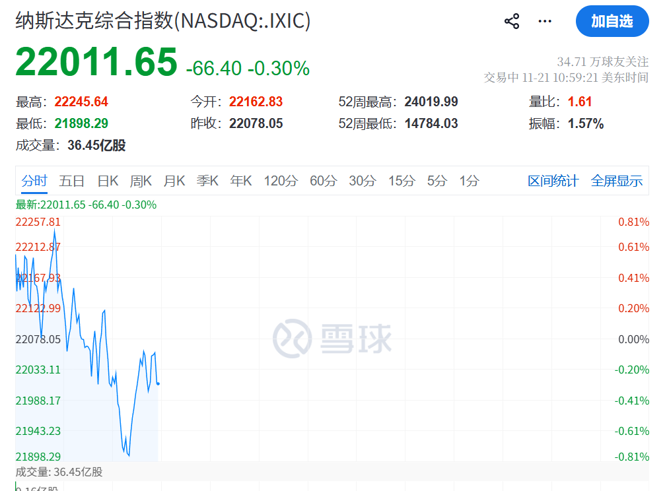Choose the 120分 interval tab
Viewport: 667px width, 491px height.
click(281, 181)
